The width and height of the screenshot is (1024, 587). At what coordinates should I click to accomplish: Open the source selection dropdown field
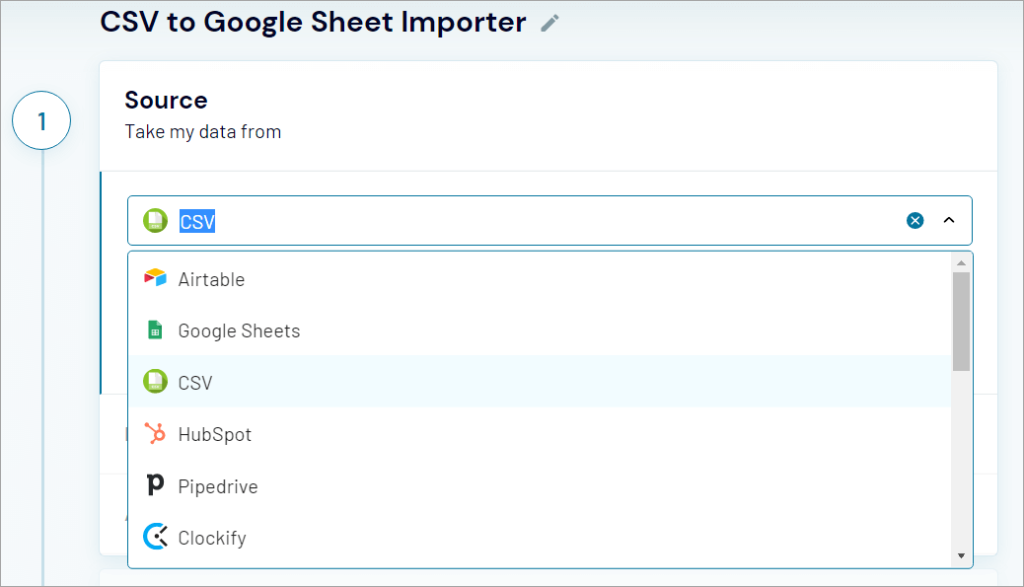click(x=550, y=220)
